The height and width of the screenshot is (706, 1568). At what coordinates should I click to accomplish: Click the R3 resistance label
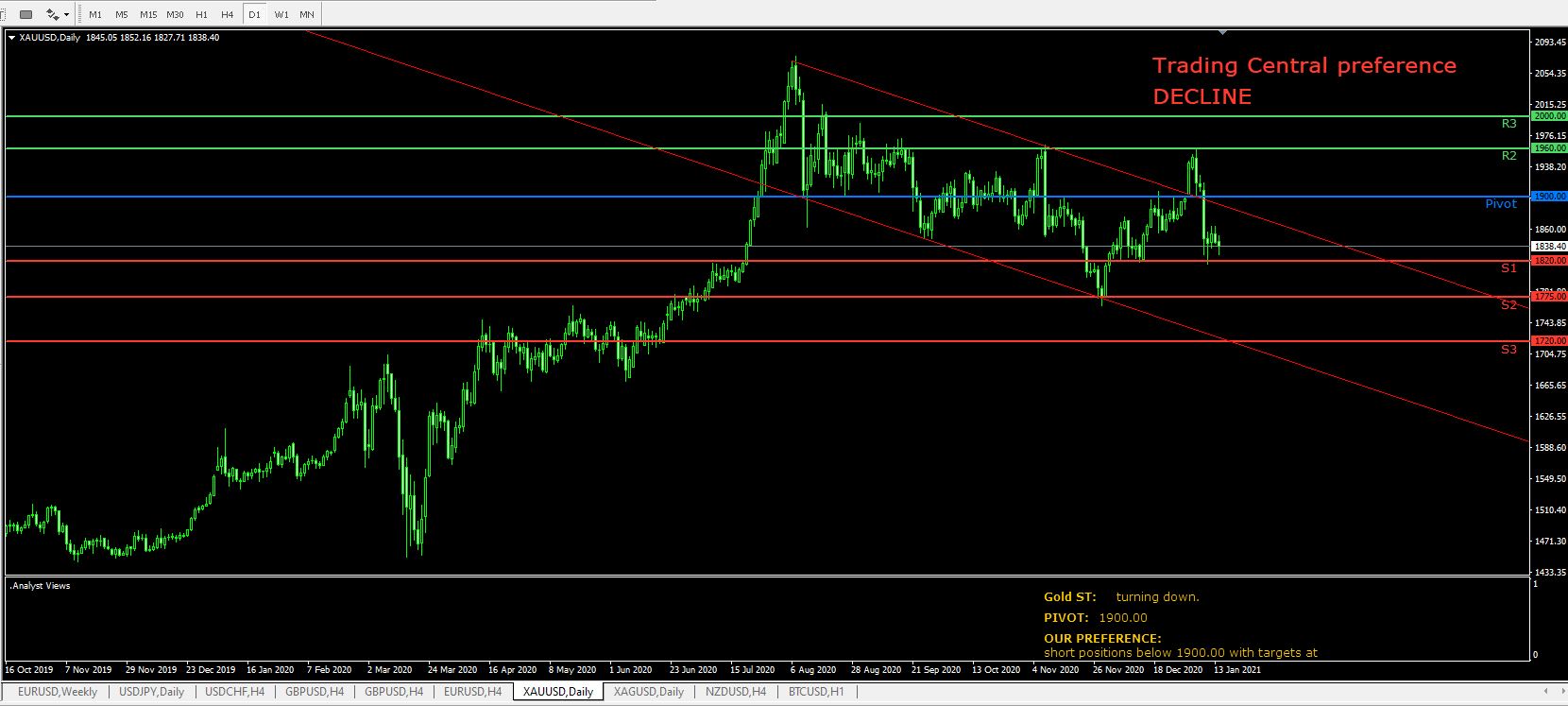[1508, 124]
